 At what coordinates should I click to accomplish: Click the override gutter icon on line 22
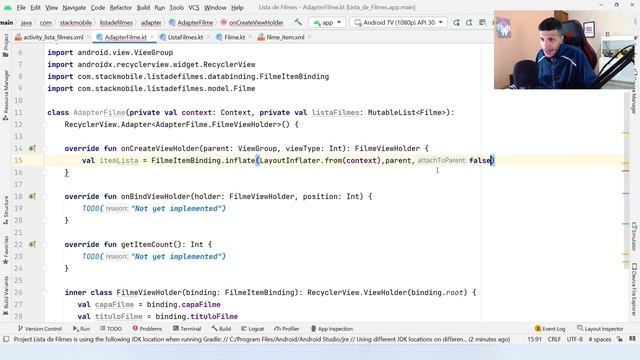click(32, 244)
